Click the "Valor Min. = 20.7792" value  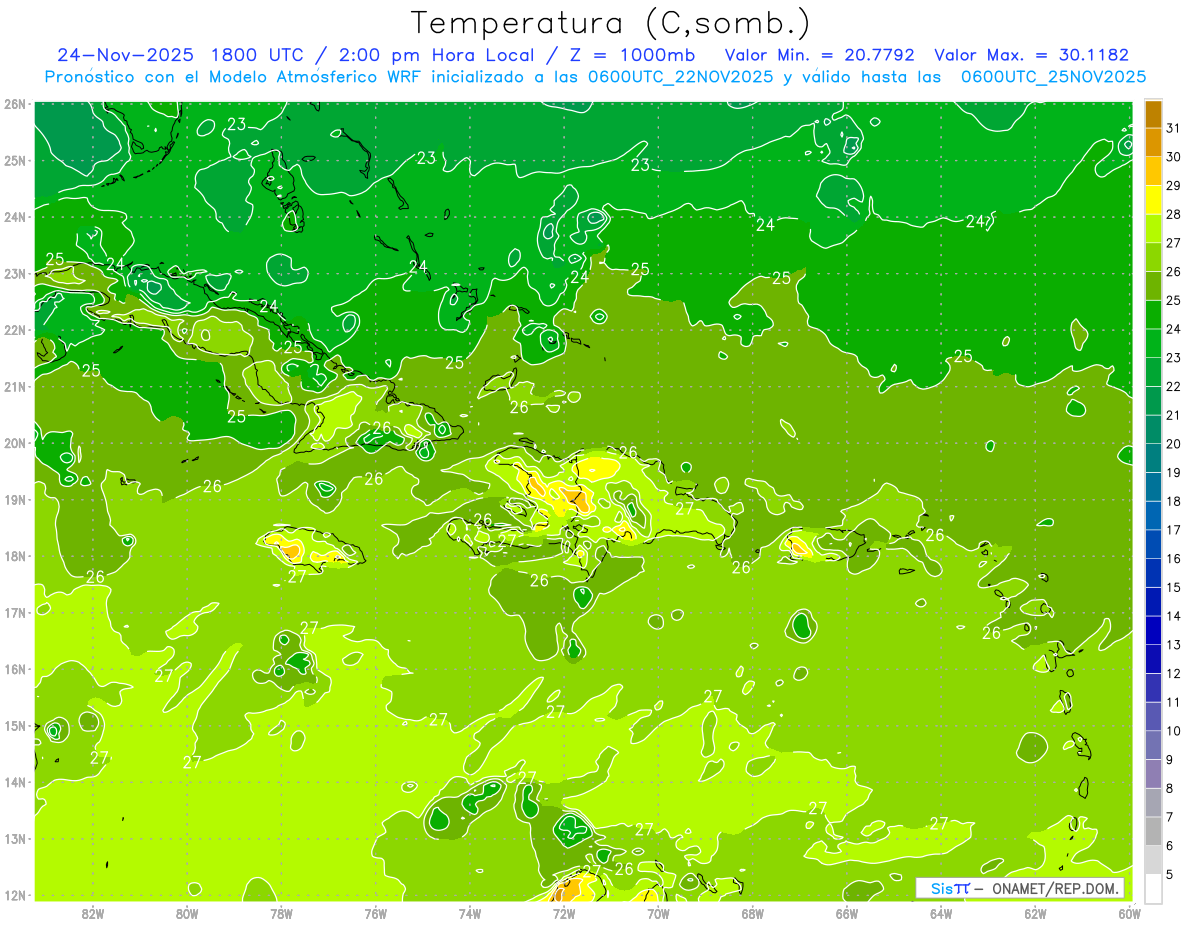tap(821, 55)
